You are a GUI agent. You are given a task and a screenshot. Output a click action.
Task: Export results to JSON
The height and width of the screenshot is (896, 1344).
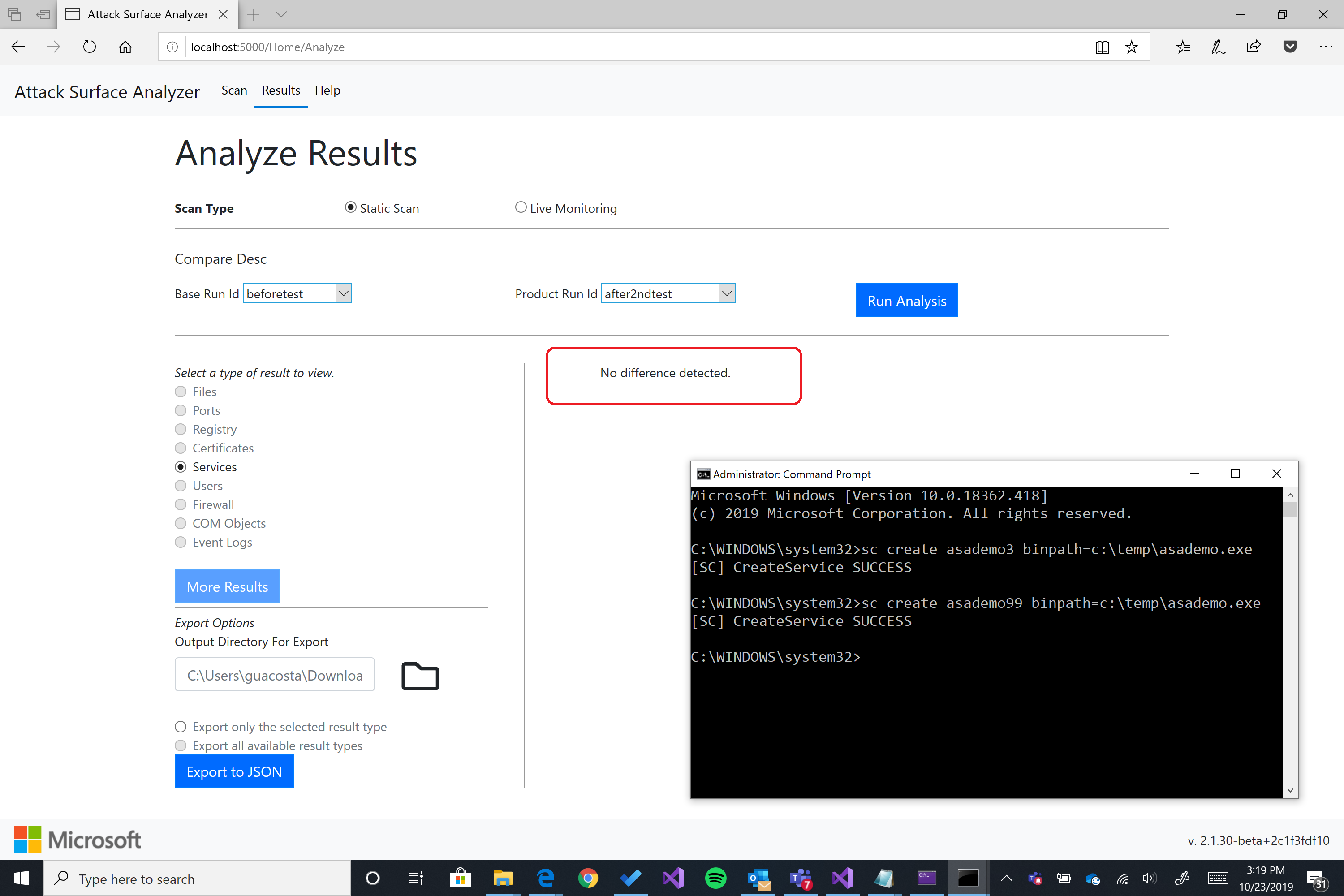[234, 771]
